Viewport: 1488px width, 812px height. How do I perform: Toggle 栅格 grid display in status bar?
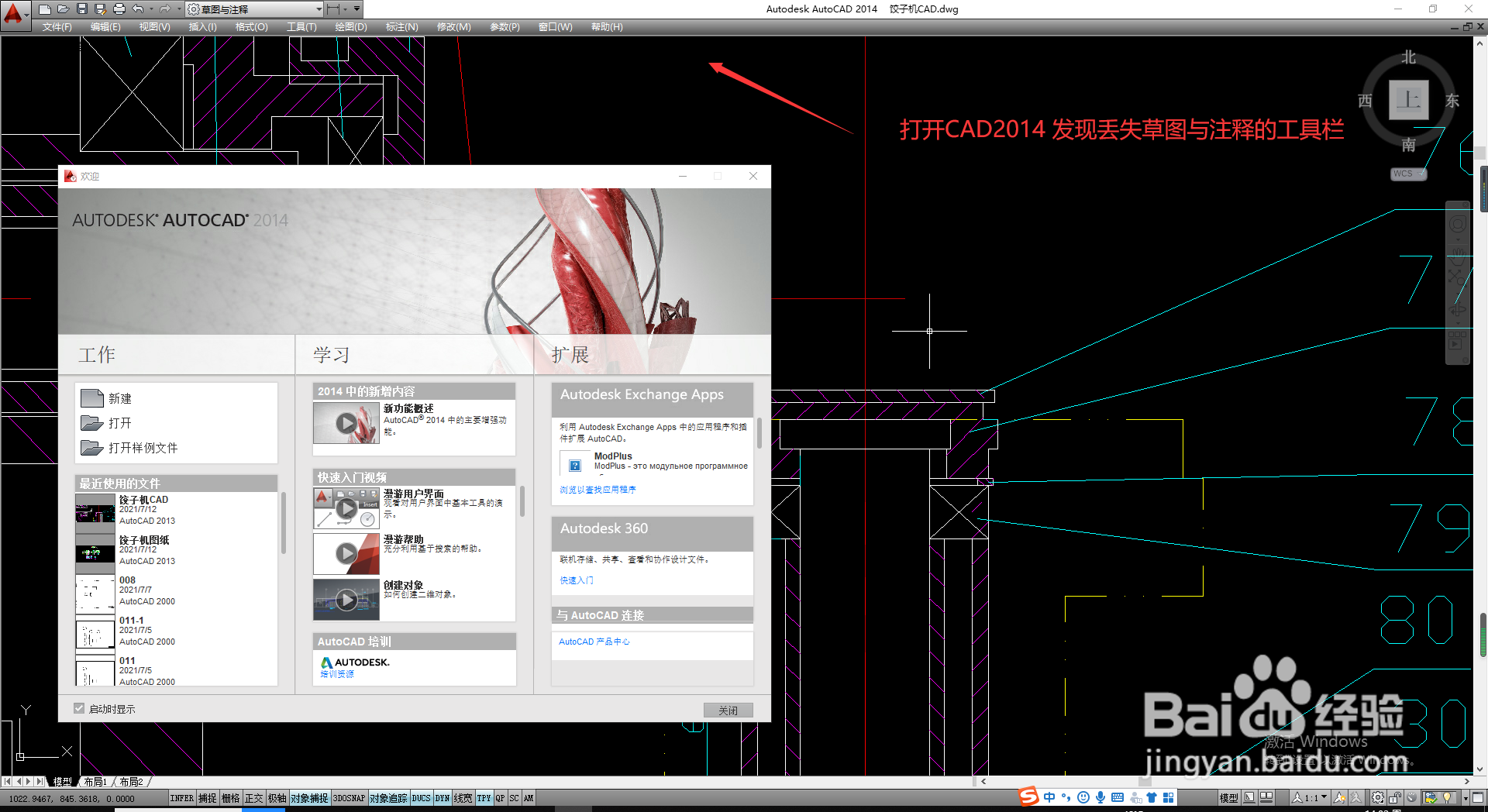coord(230,798)
